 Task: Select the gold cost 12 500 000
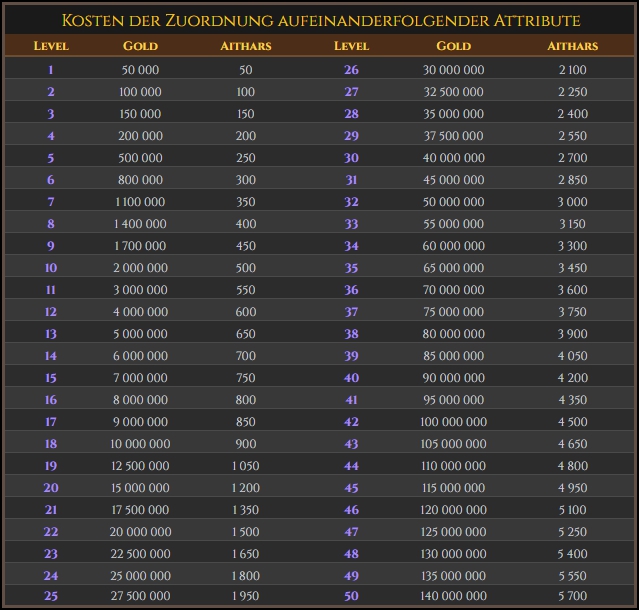[140, 466]
